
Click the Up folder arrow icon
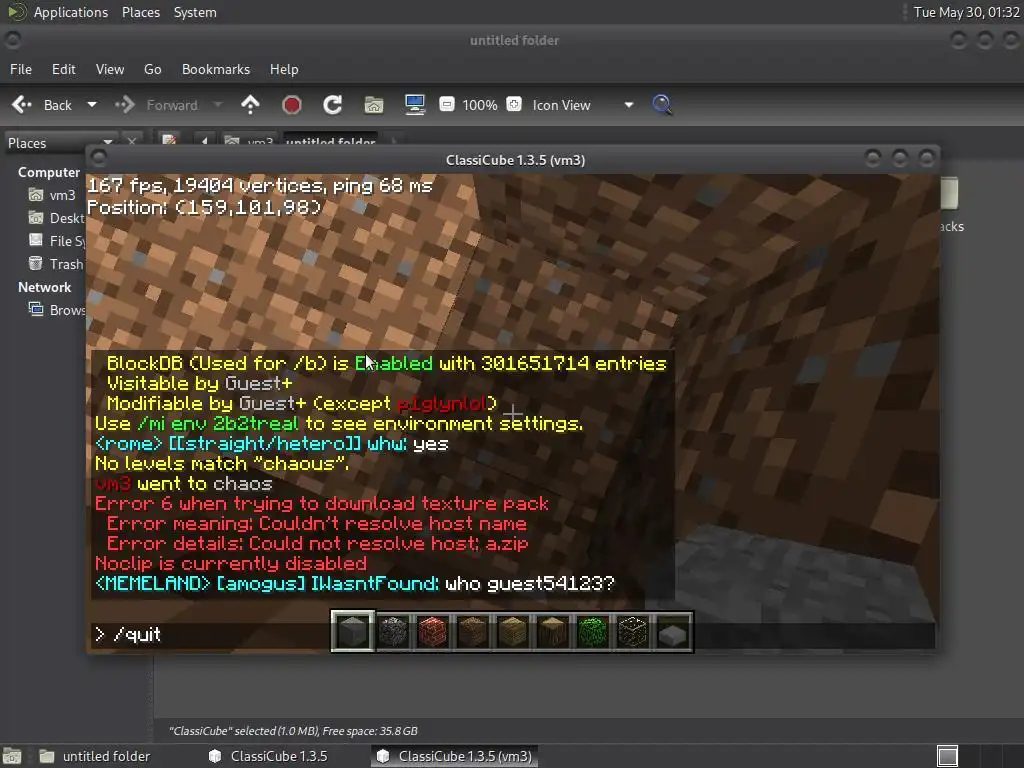click(250, 104)
